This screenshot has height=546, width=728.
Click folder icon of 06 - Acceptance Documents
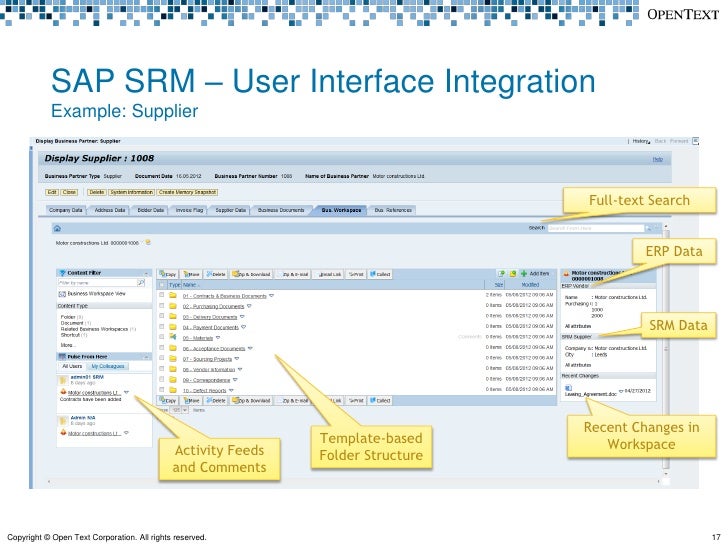coord(173,348)
